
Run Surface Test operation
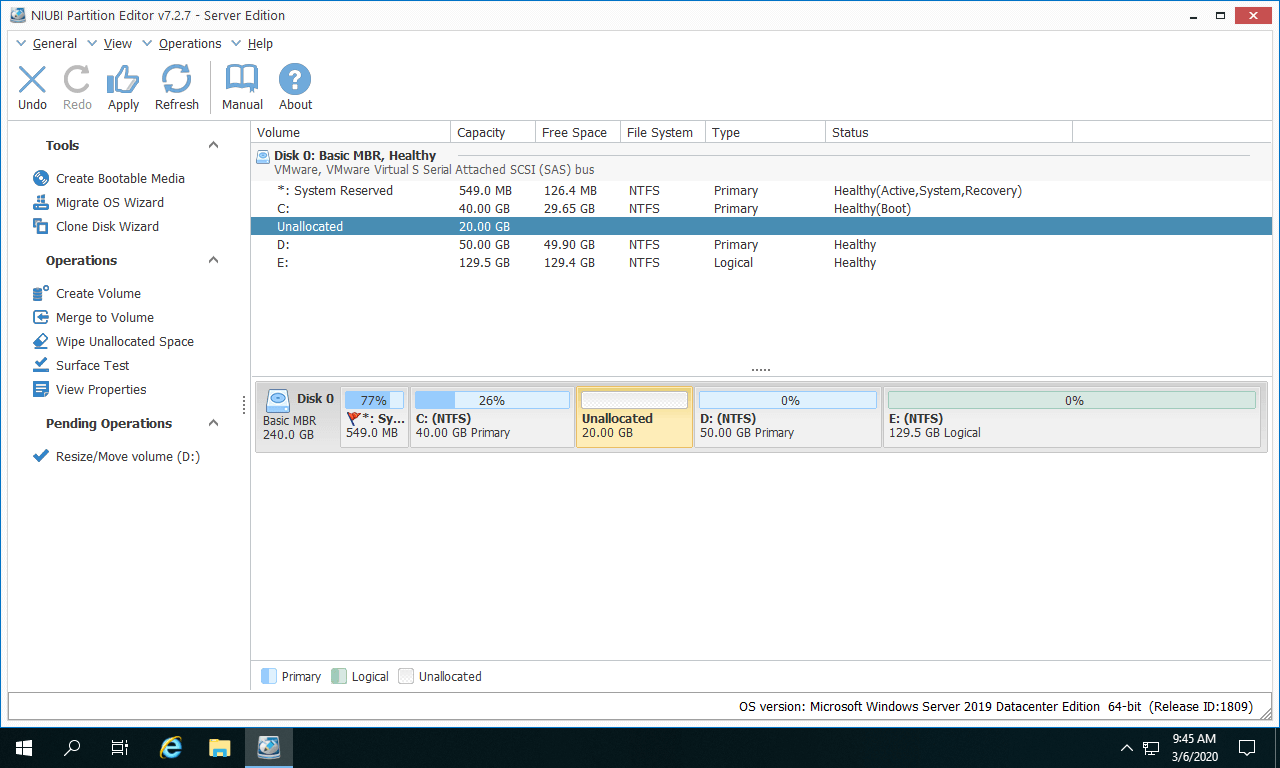click(x=92, y=365)
